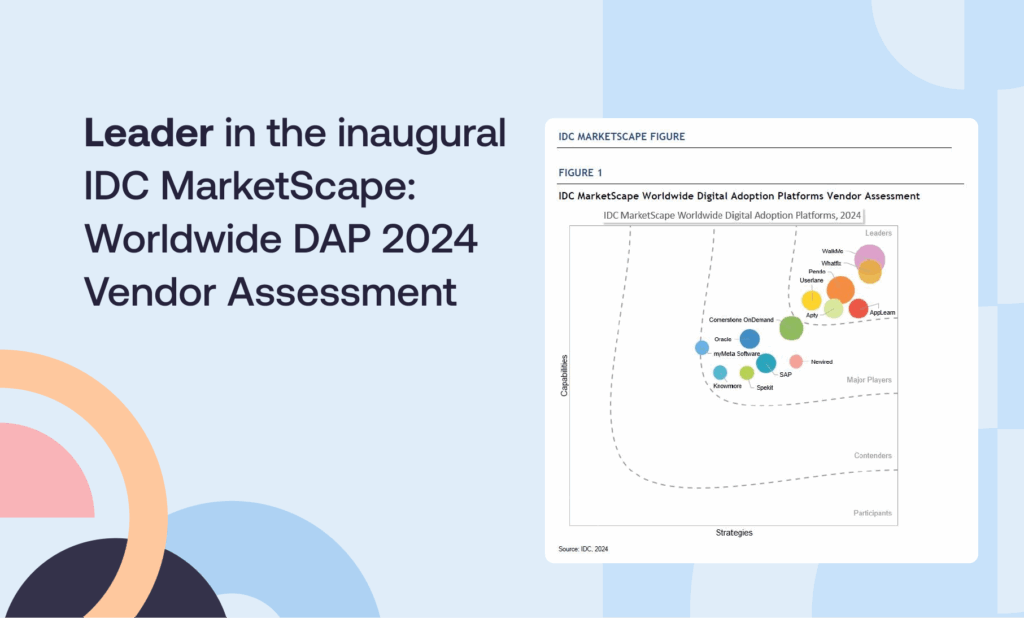Click the Whatfix label text

[831, 263]
